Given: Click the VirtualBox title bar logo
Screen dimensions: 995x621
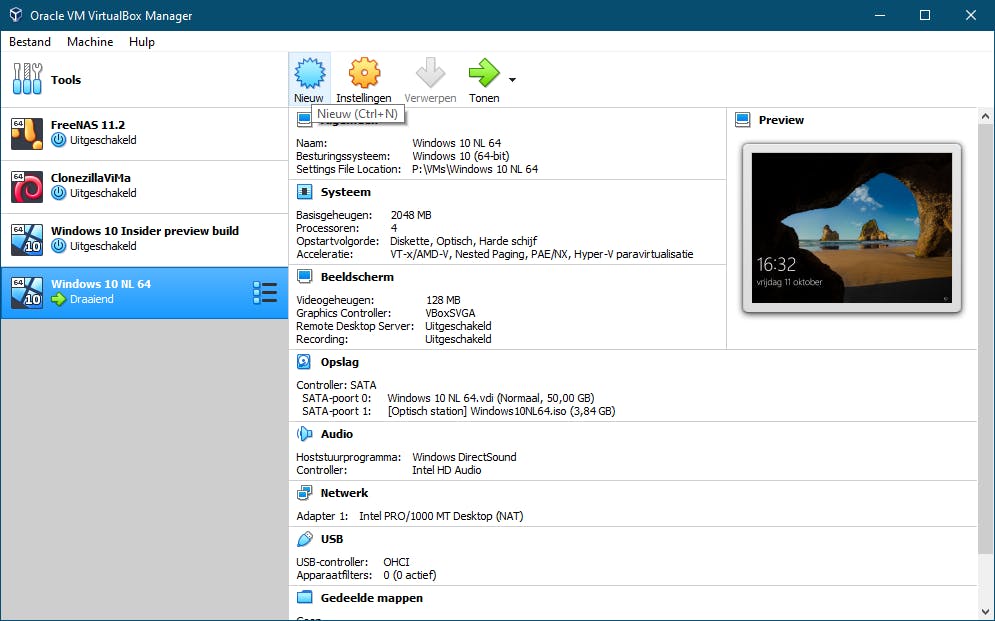Looking at the screenshot, I should (16, 15).
